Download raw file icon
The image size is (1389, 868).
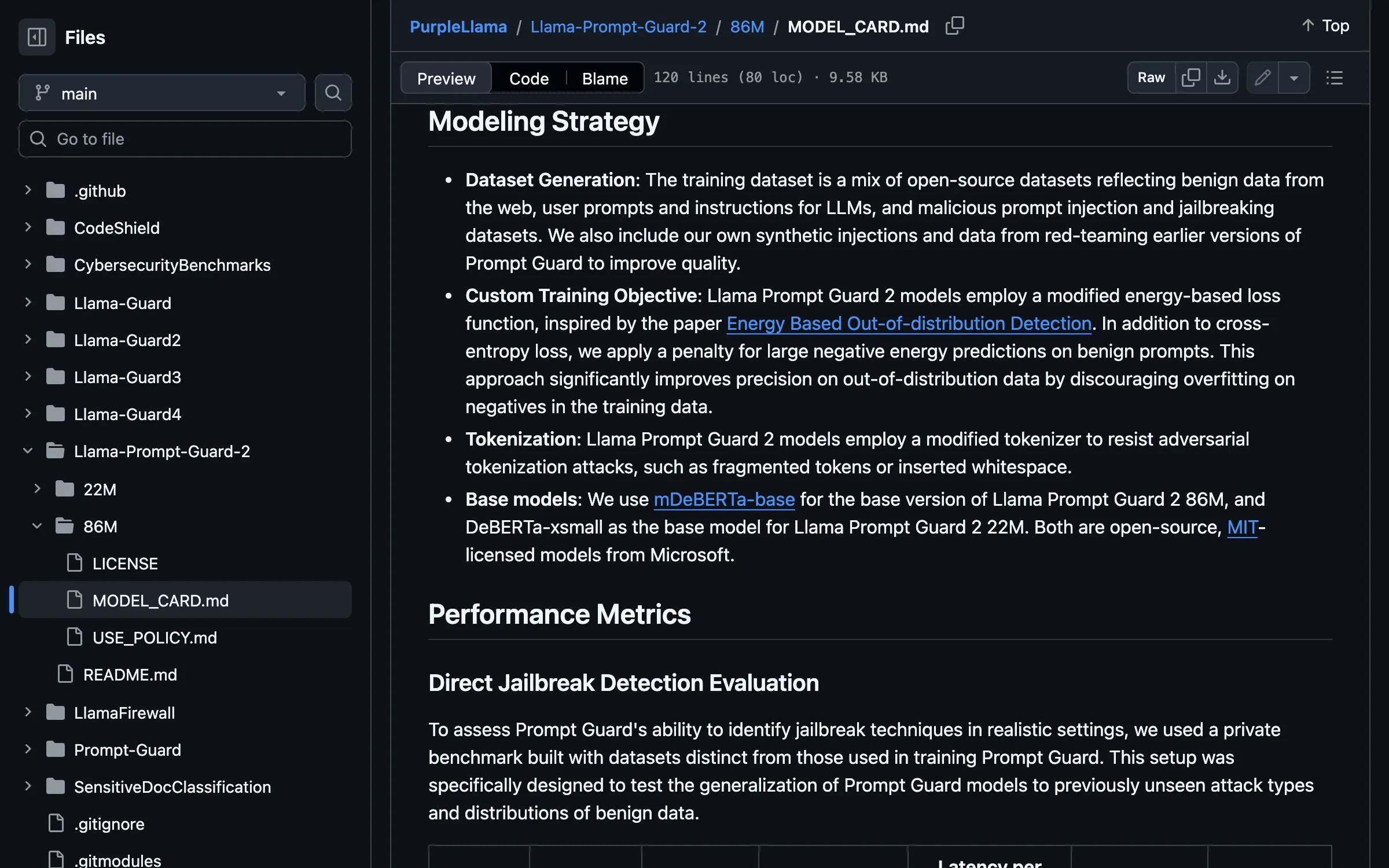1222,78
